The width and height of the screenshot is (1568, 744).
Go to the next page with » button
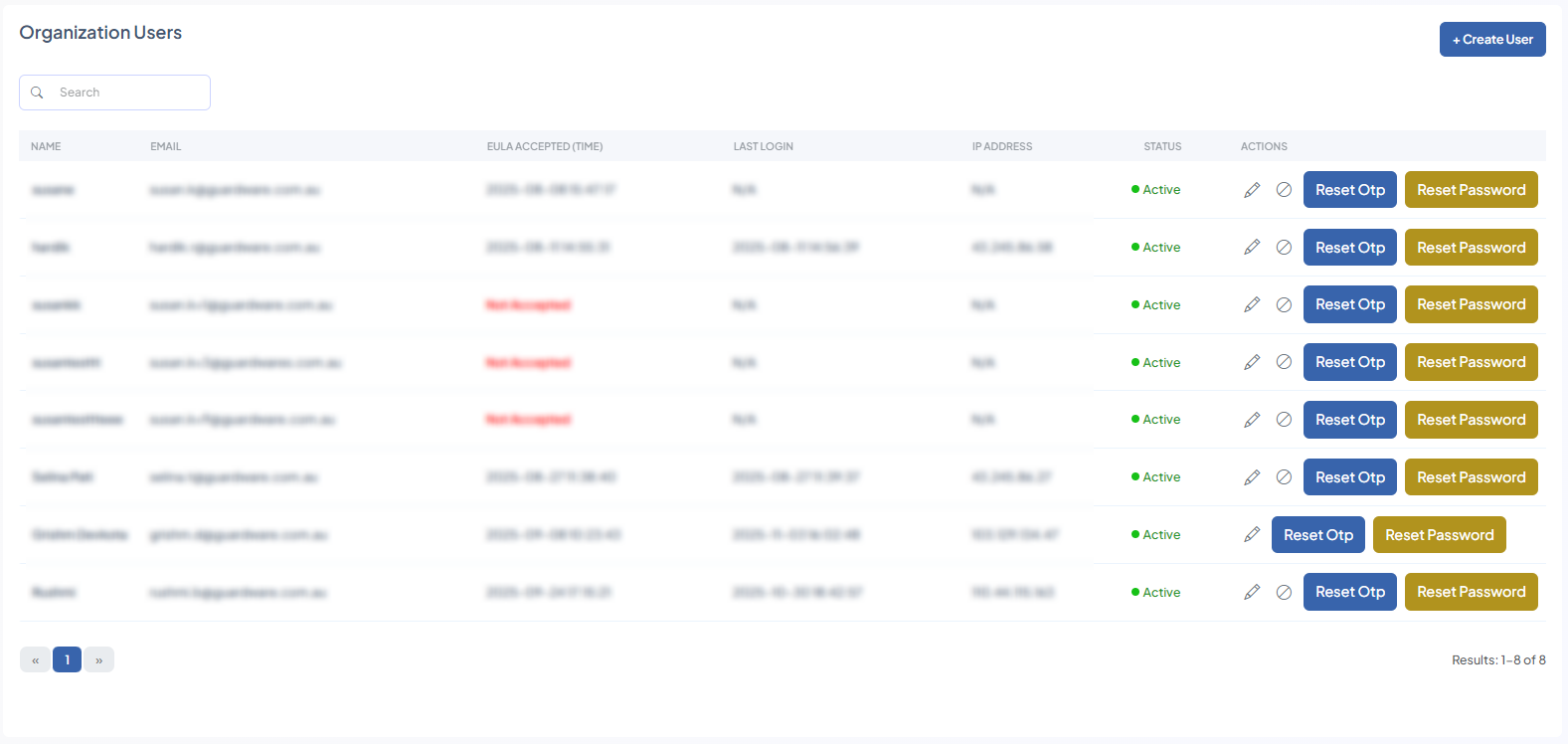[x=98, y=660]
